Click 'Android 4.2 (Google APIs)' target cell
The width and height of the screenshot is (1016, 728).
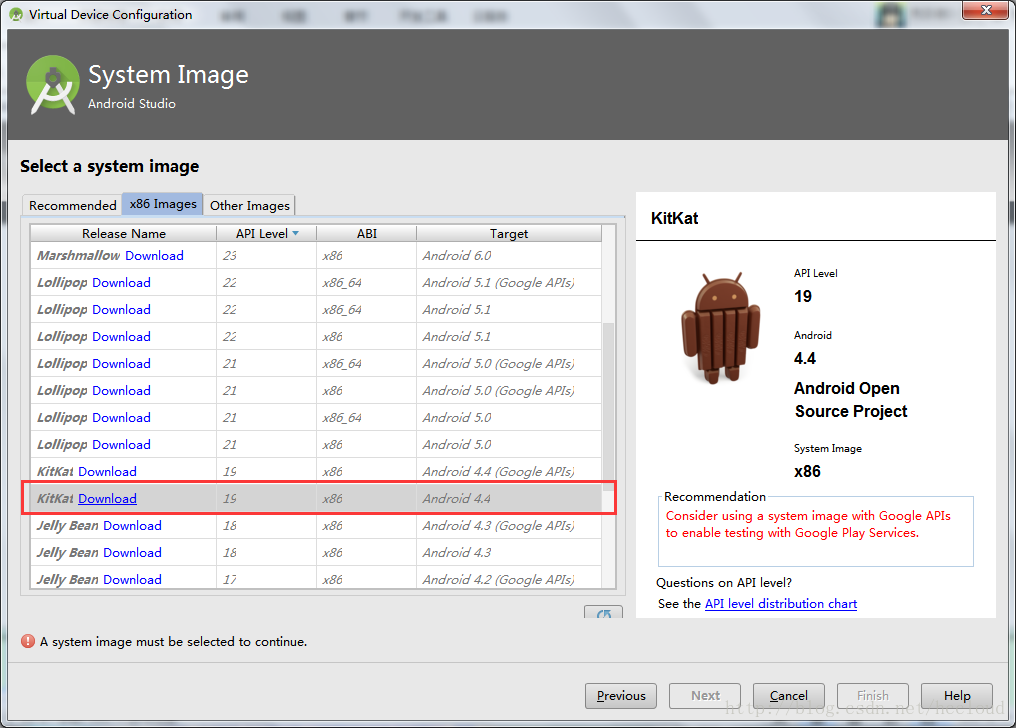[509, 580]
